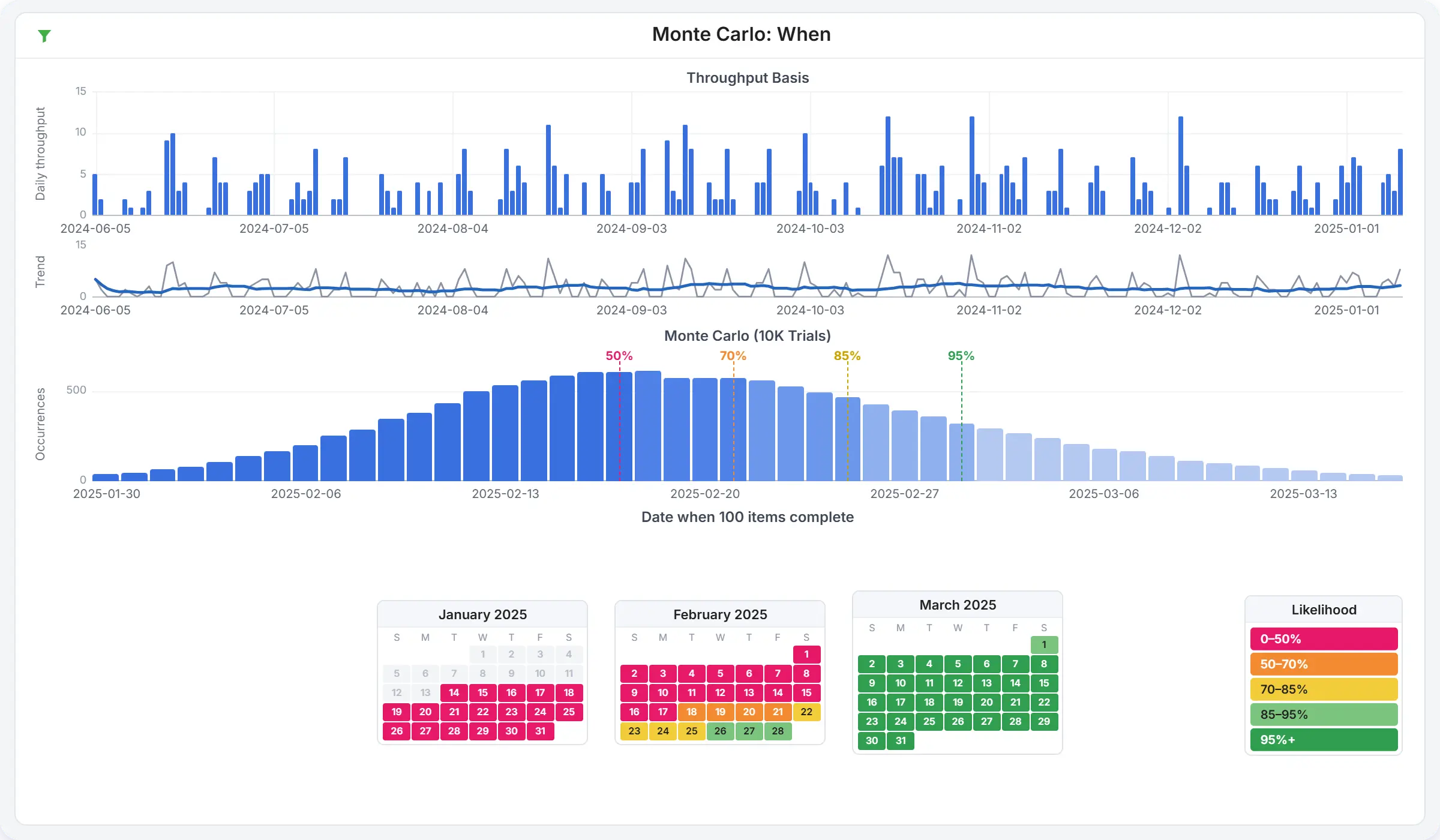Open the green filter funnel icon
1440x840 pixels.
coord(44,36)
